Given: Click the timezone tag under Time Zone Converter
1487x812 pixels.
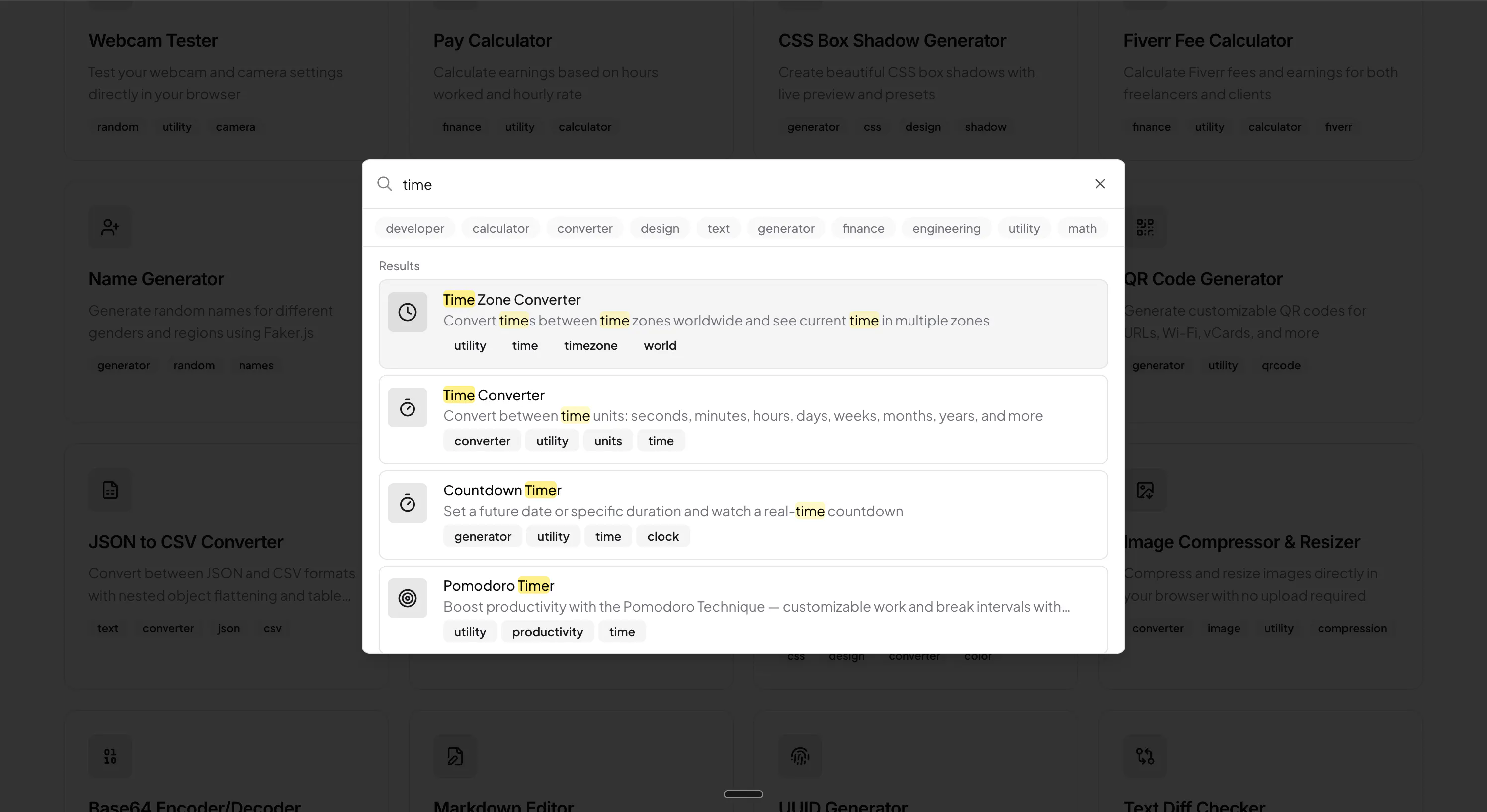Looking at the screenshot, I should tap(590, 345).
